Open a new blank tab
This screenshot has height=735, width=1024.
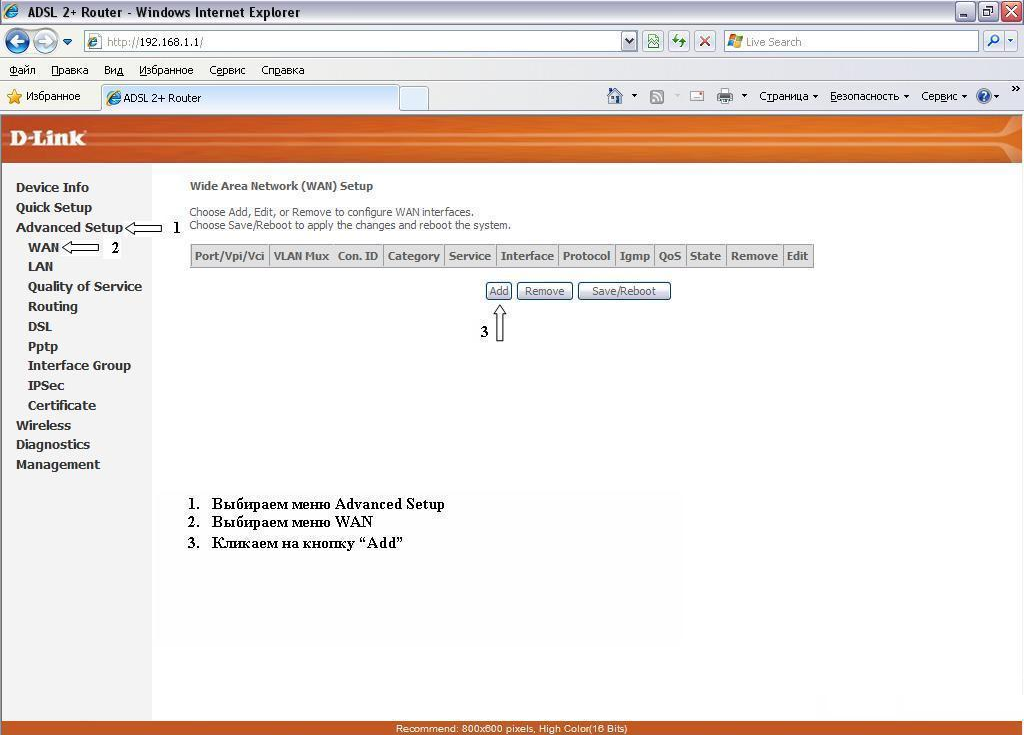click(413, 99)
